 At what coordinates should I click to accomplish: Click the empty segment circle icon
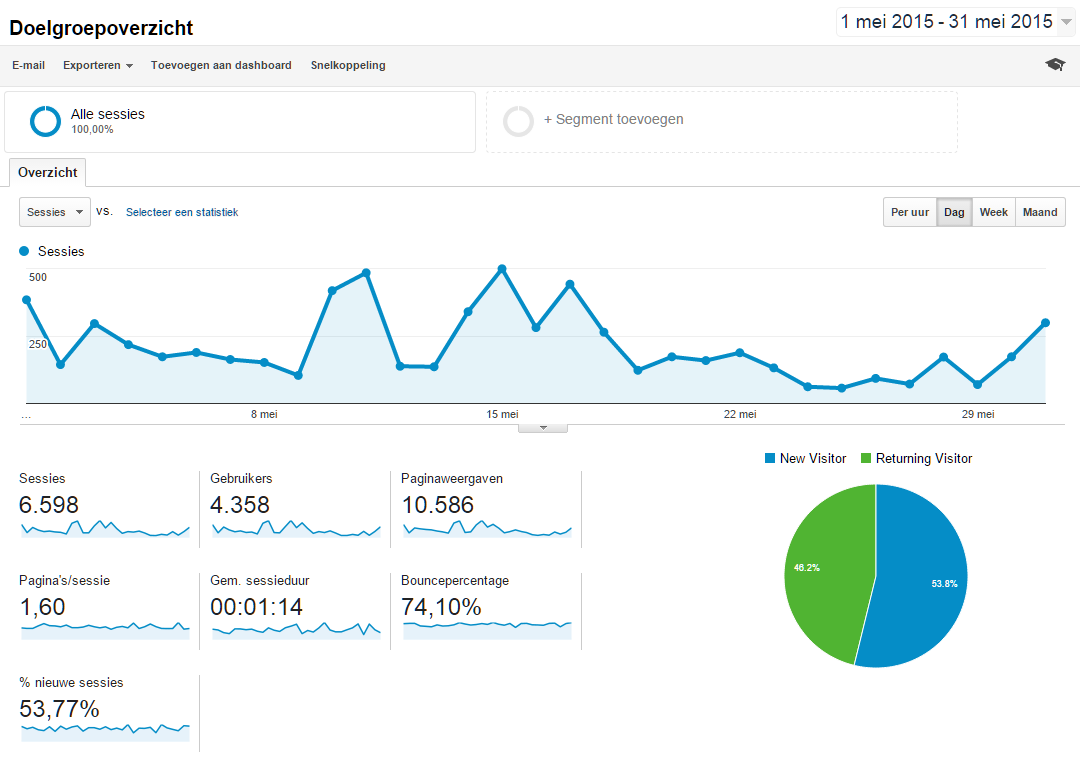tap(519, 121)
